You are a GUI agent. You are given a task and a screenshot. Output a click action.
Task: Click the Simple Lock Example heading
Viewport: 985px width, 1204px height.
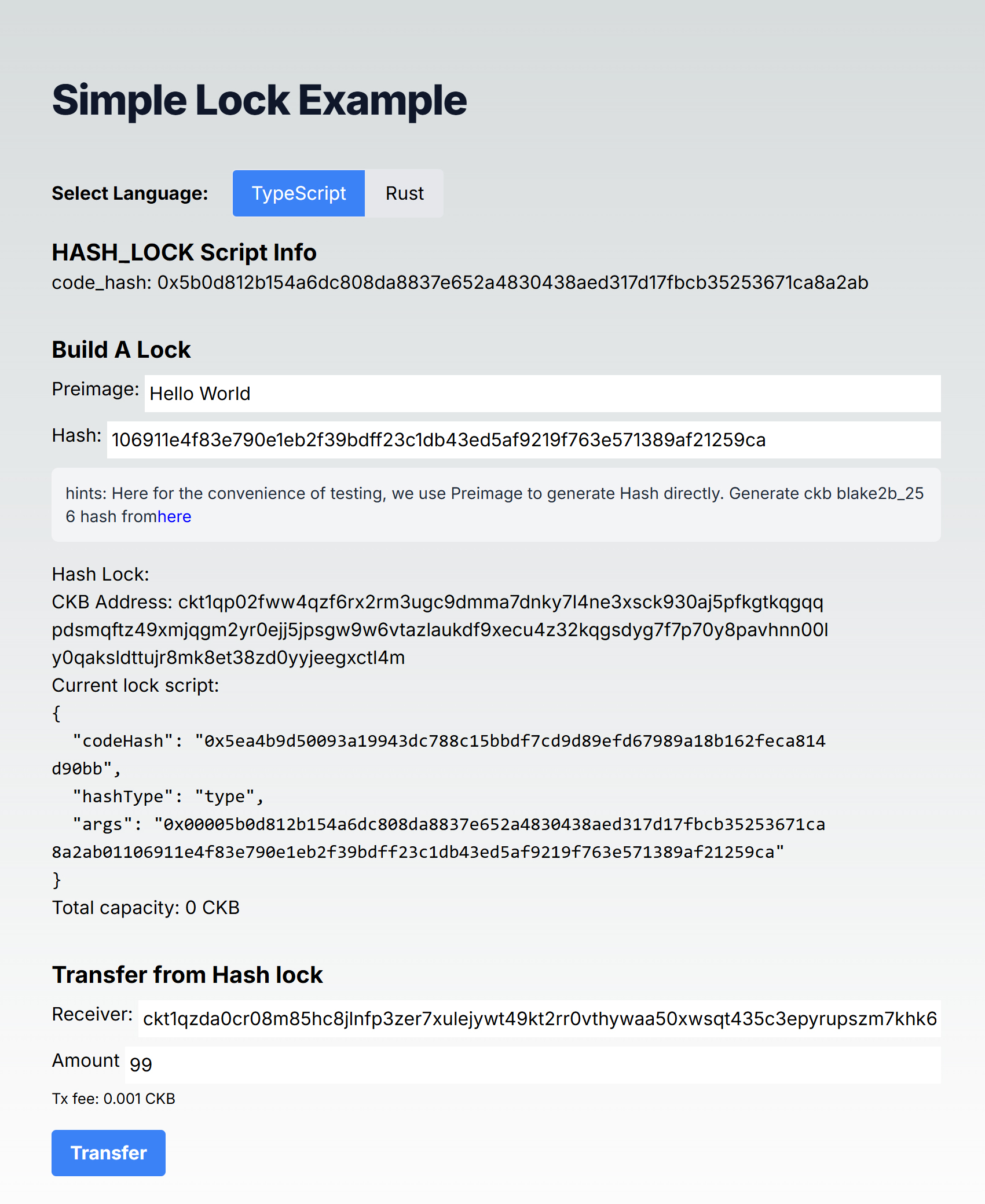click(259, 100)
